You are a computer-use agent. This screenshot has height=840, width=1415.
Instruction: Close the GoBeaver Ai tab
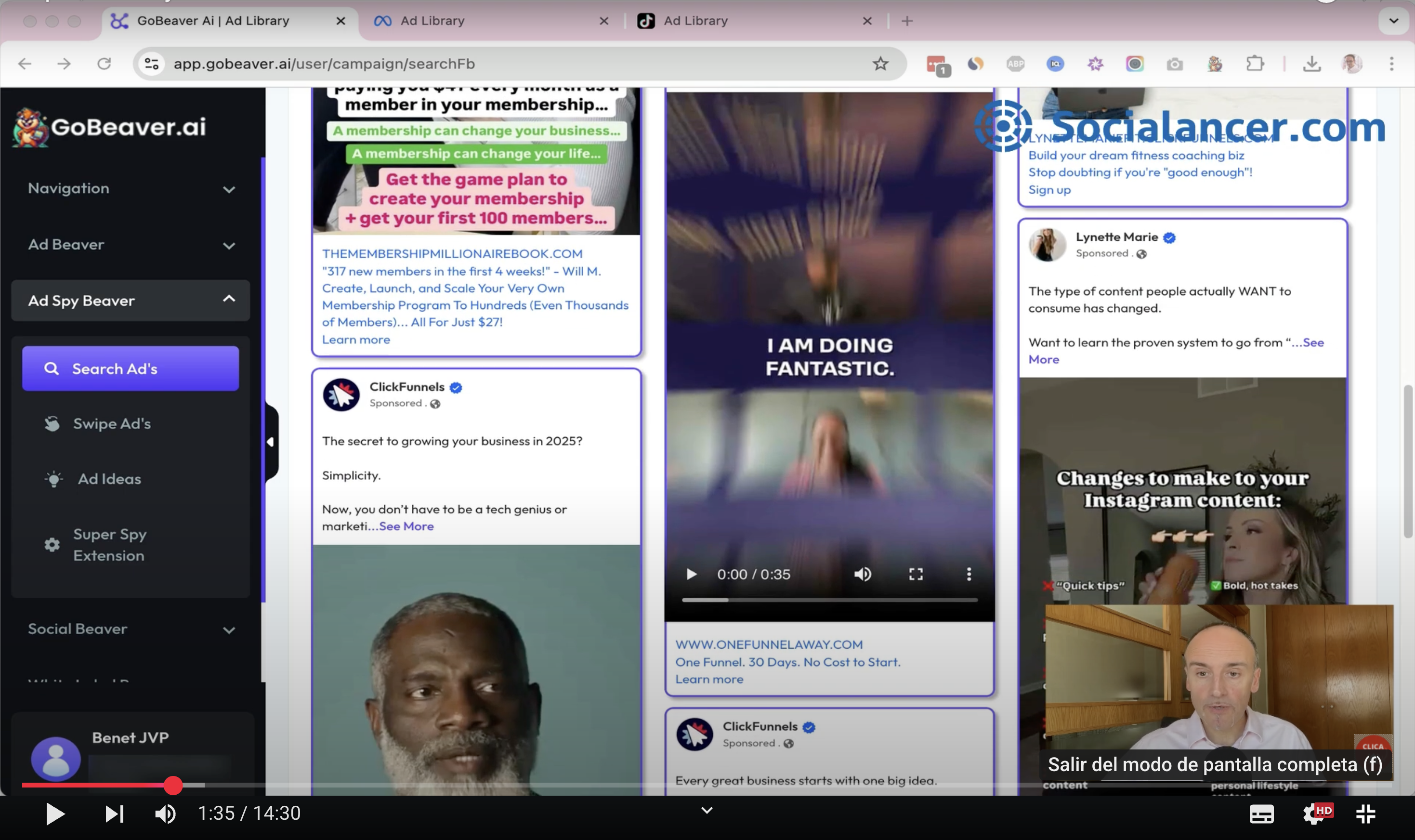tap(341, 21)
